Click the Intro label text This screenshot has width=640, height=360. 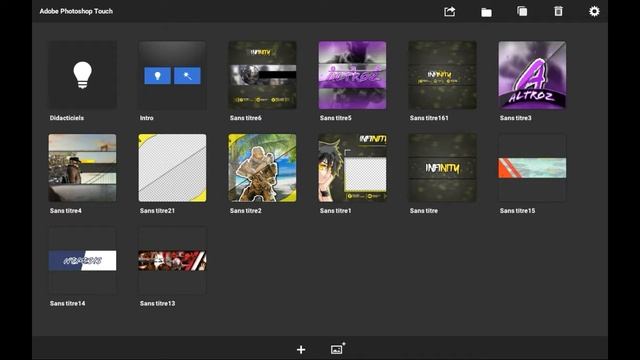pyautogui.click(x=147, y=118)
